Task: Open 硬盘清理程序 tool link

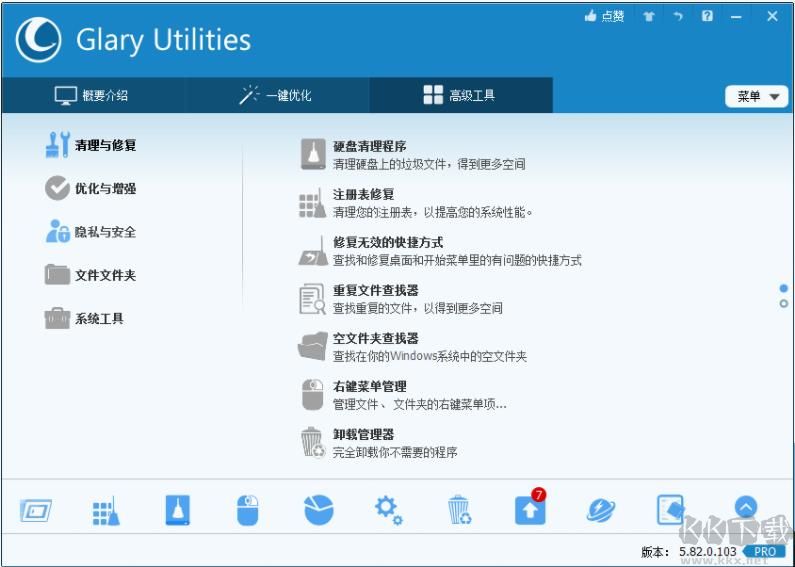Action: 370,147
